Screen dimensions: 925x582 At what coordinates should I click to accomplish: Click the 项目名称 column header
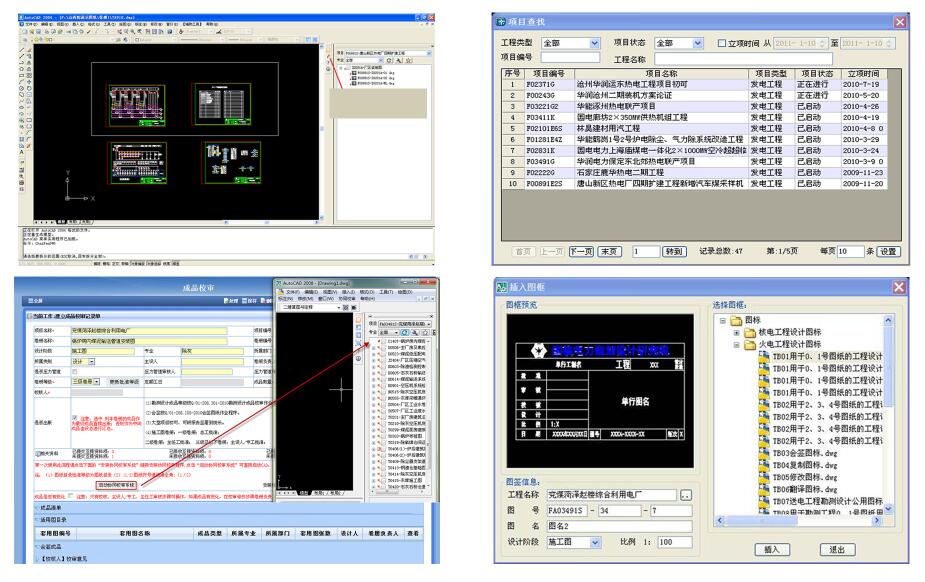tap(661, 74)
